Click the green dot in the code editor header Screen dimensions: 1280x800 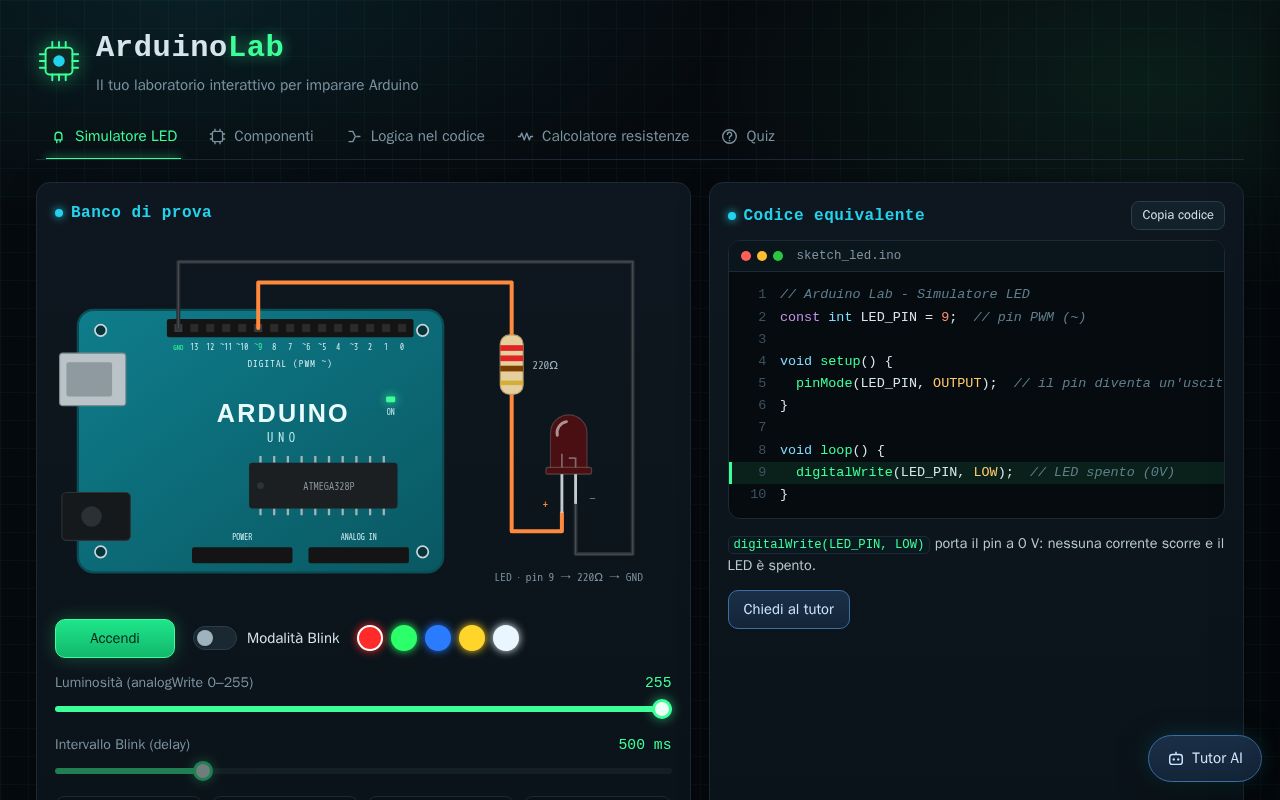click(778, 256)
